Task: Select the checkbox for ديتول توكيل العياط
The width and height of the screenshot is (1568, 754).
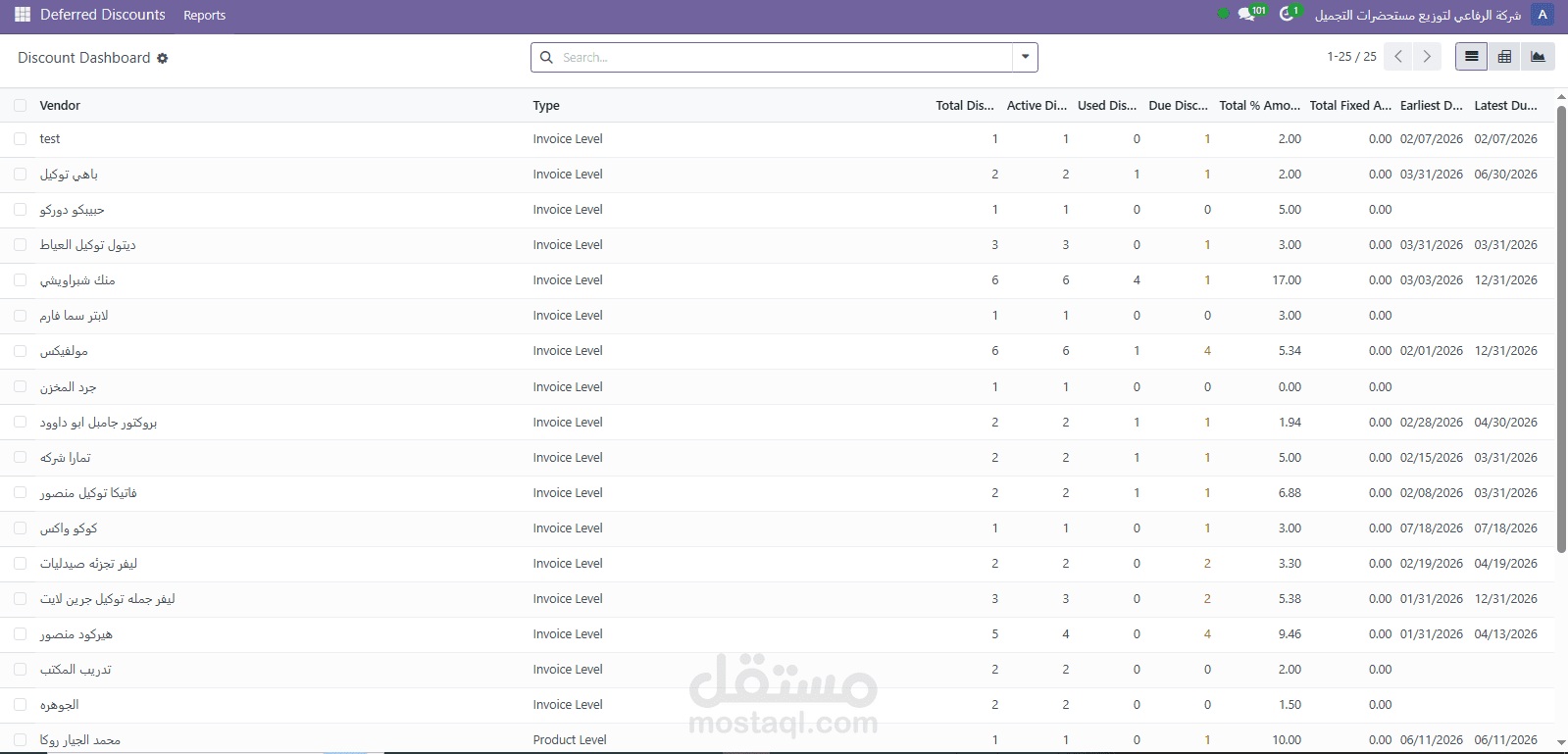Action: (x=20, y=244)
